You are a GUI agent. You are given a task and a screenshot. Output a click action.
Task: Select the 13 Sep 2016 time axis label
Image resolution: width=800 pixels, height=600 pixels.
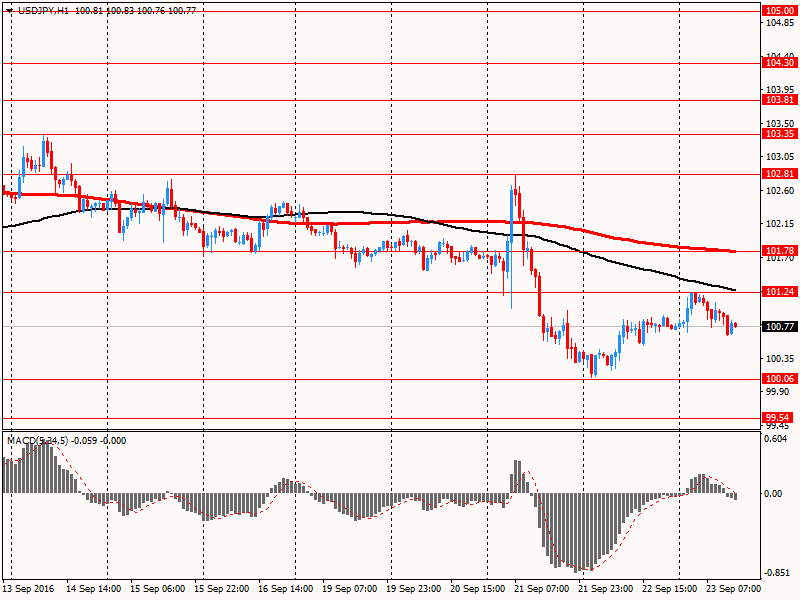pos(28,589)
